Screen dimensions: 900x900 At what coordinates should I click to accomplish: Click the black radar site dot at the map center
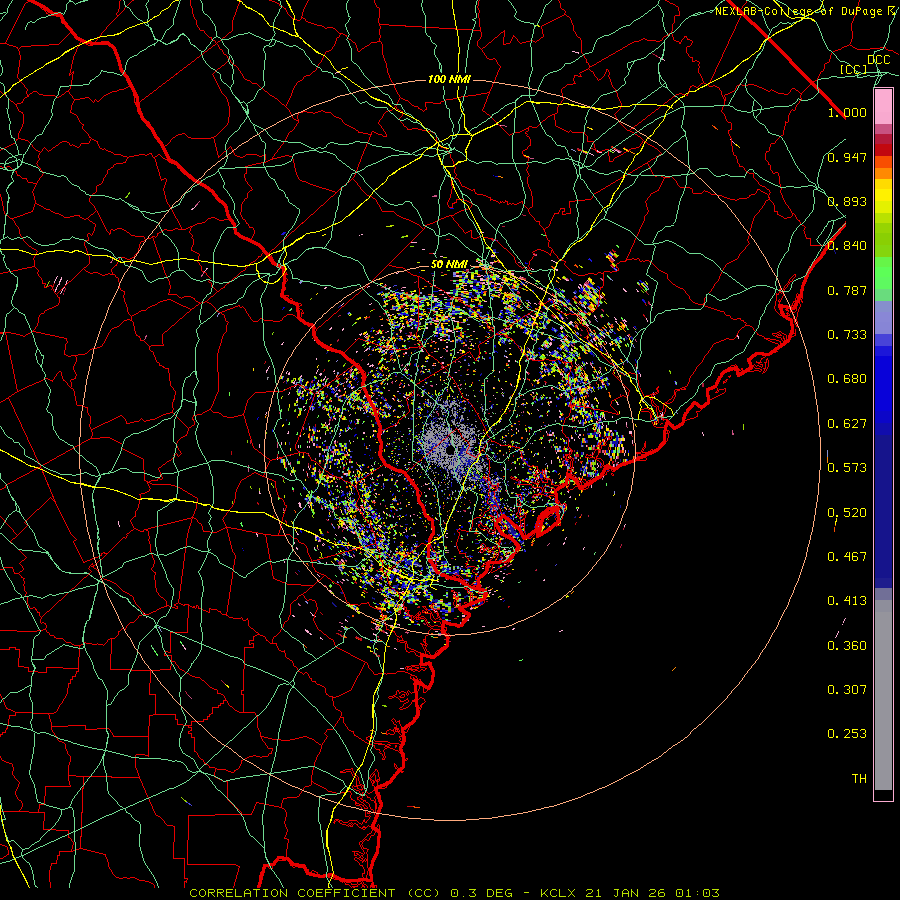point(450,451)
